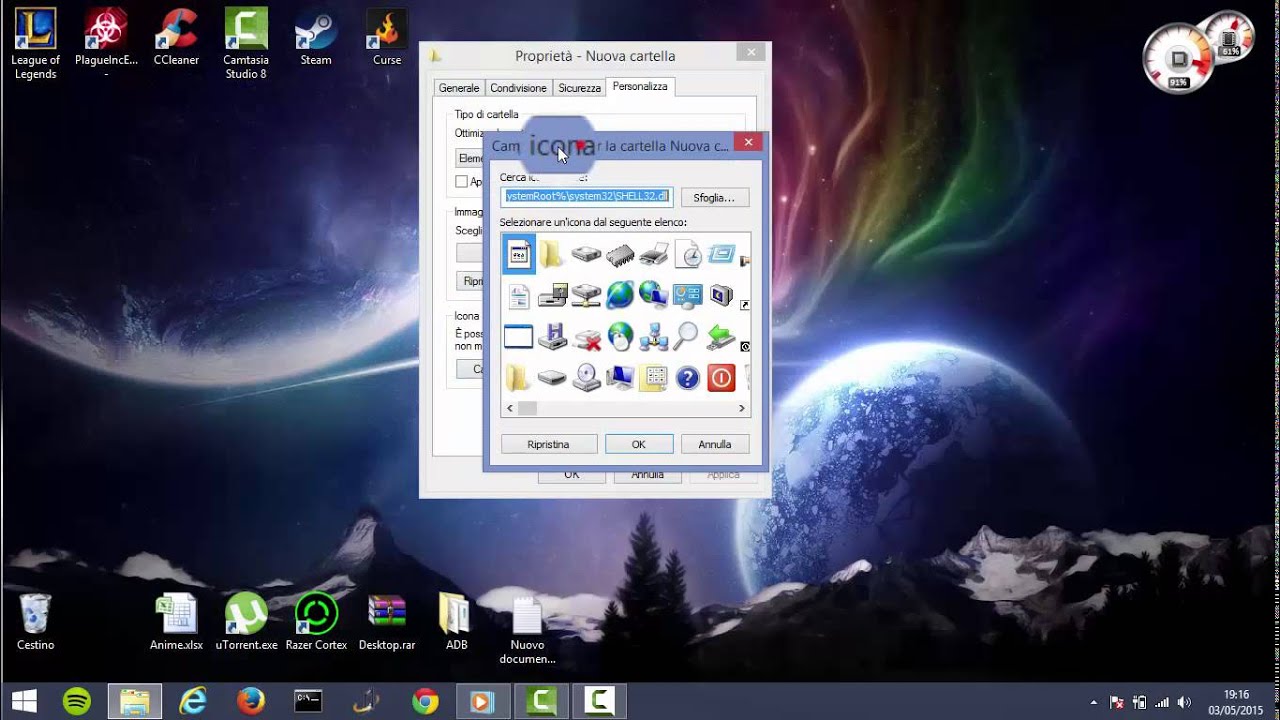This screenshot has width=1280, height=720.
Task: Open Firefox from the taskbar
Action: [250, 701]
